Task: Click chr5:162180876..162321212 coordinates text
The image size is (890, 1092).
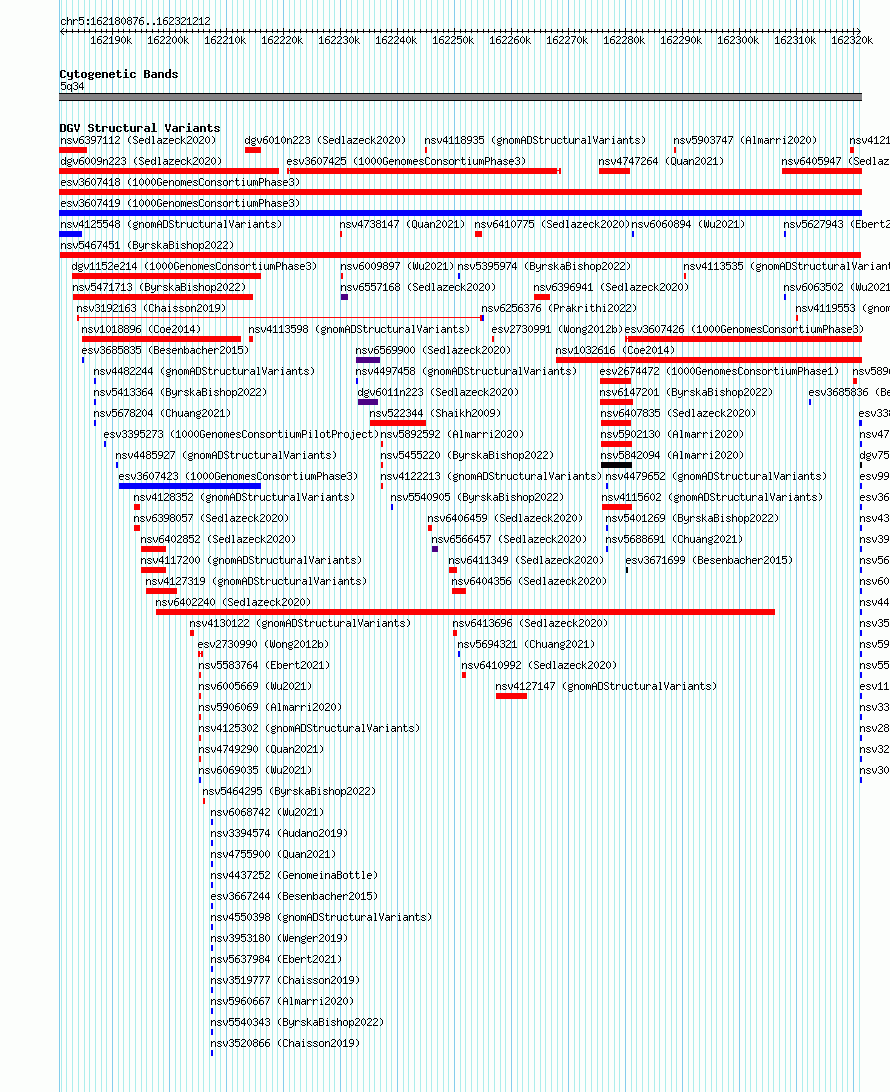Action: coord(135,21)
